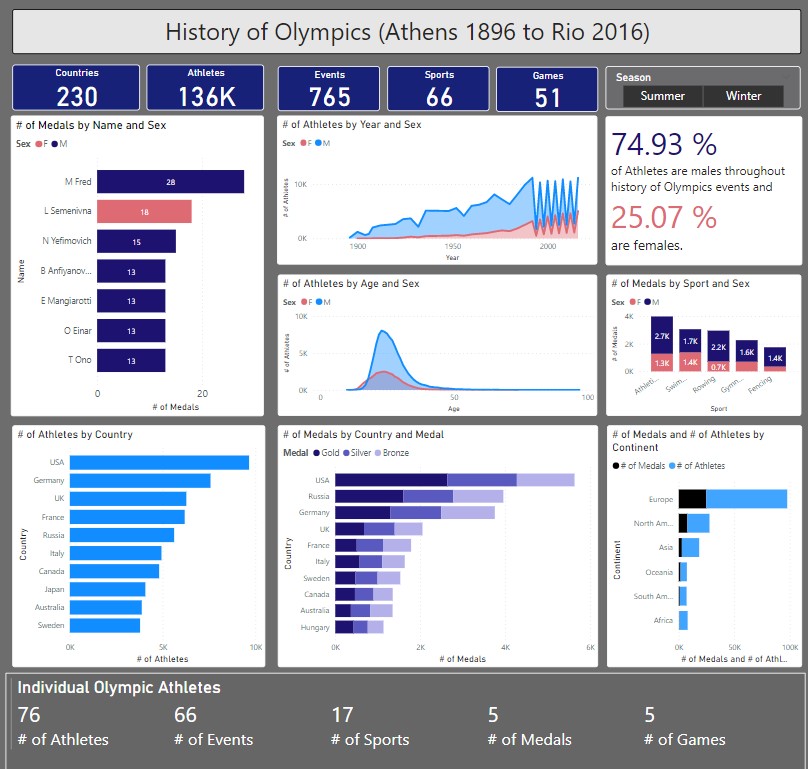This screenshot has height=769, width=808.
Task: Click the Germany bar in Athletes by Country
Action: click(140, 481)
